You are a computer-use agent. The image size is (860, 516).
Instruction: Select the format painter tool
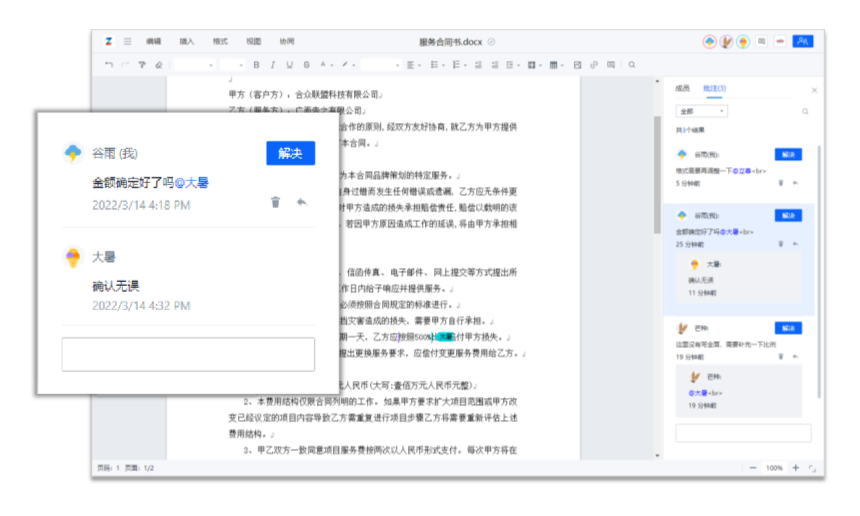pyautogui.click(x=142, y=65)
